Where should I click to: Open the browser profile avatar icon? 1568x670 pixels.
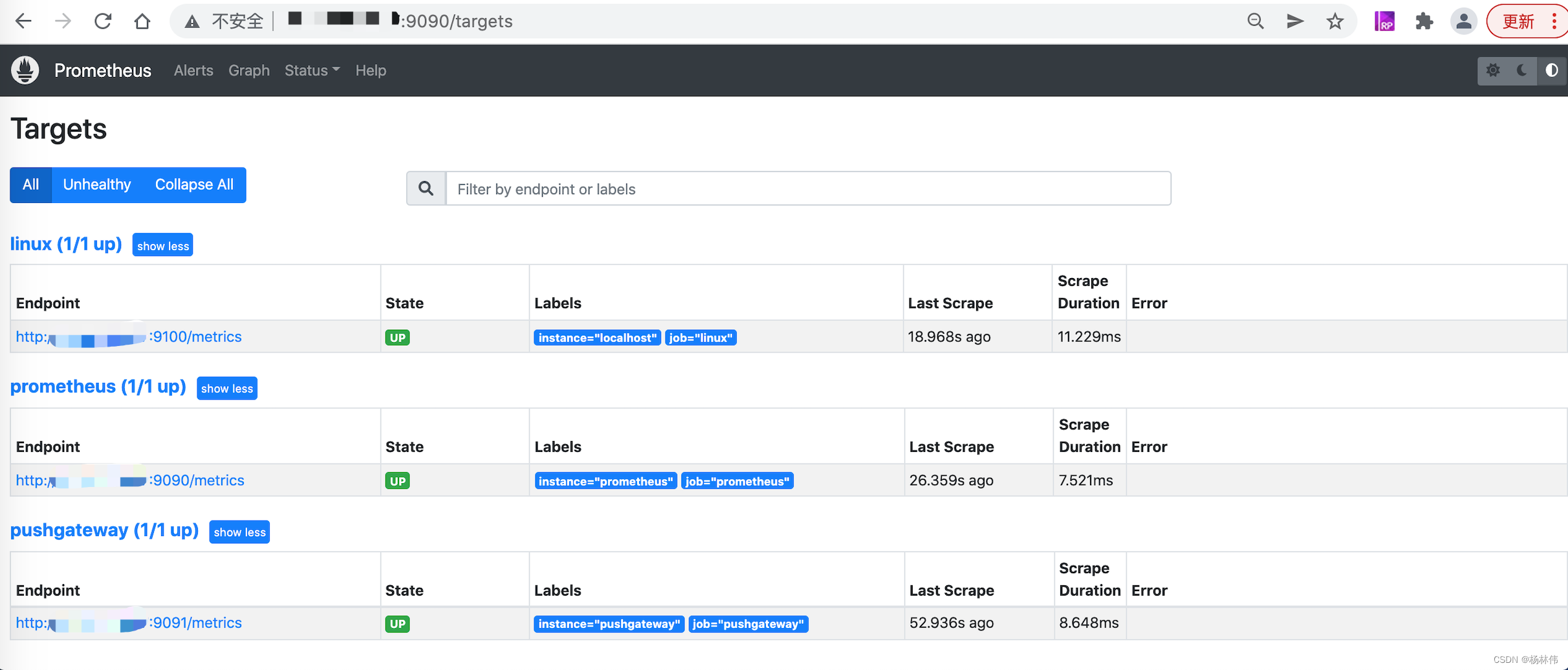click(1464, 21)
